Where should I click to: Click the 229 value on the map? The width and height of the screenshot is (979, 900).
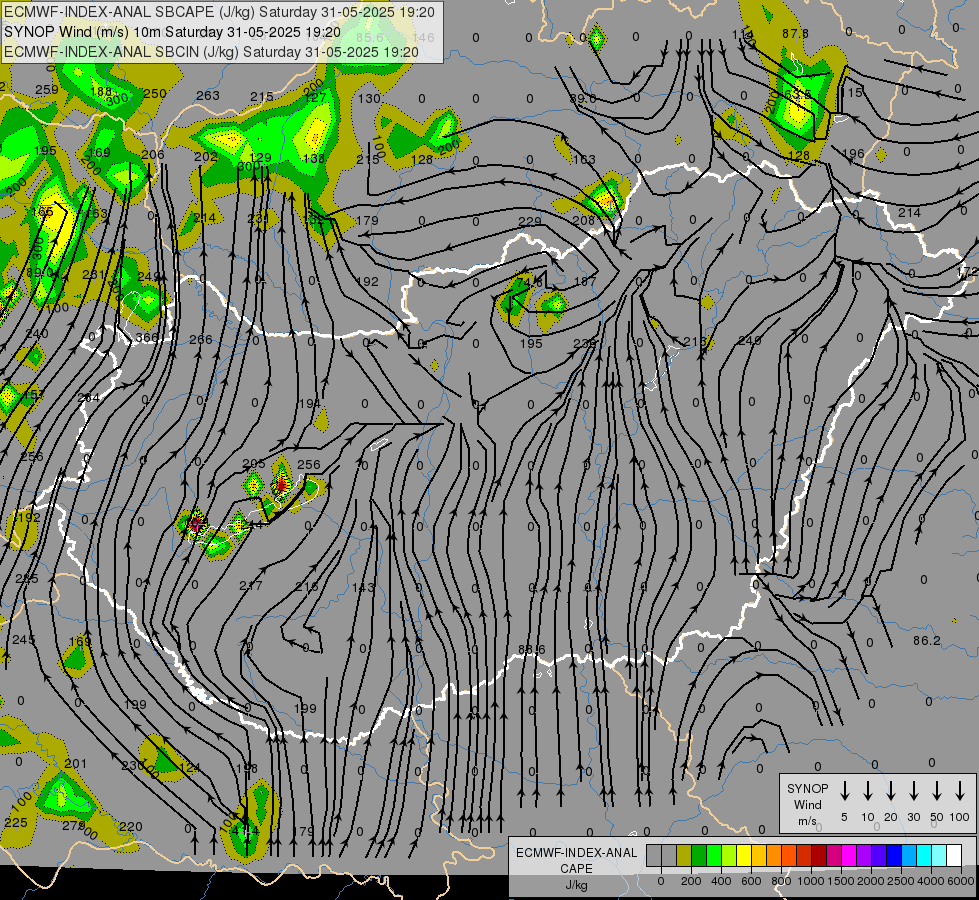(529, 221)
